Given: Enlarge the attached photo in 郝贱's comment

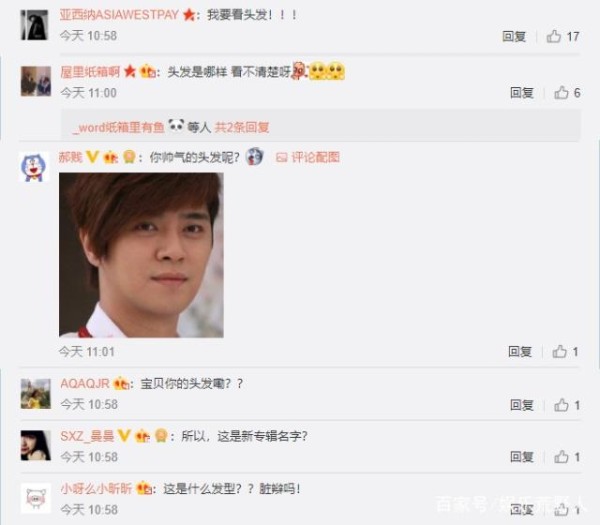Looking at the screenshot, I should pyautogui.click(x=141, y=255).
